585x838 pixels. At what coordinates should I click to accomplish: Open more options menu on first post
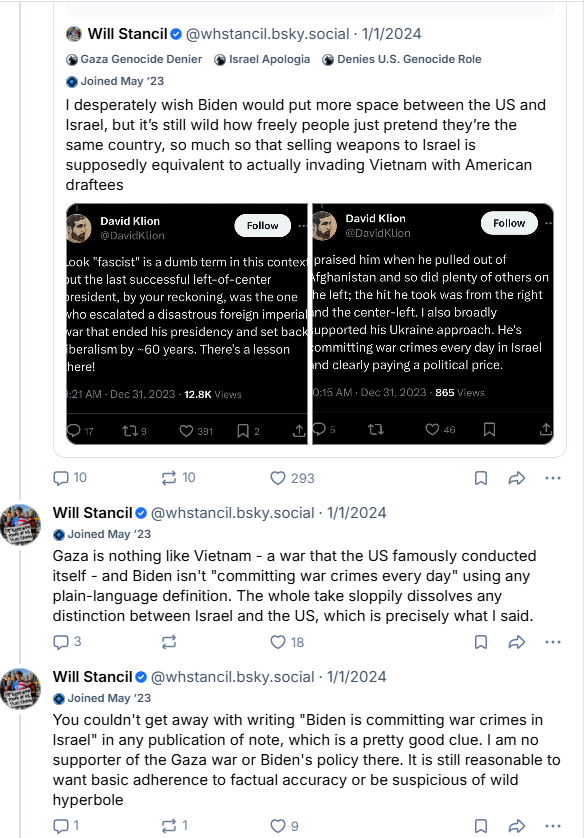(x=553, y=478)
